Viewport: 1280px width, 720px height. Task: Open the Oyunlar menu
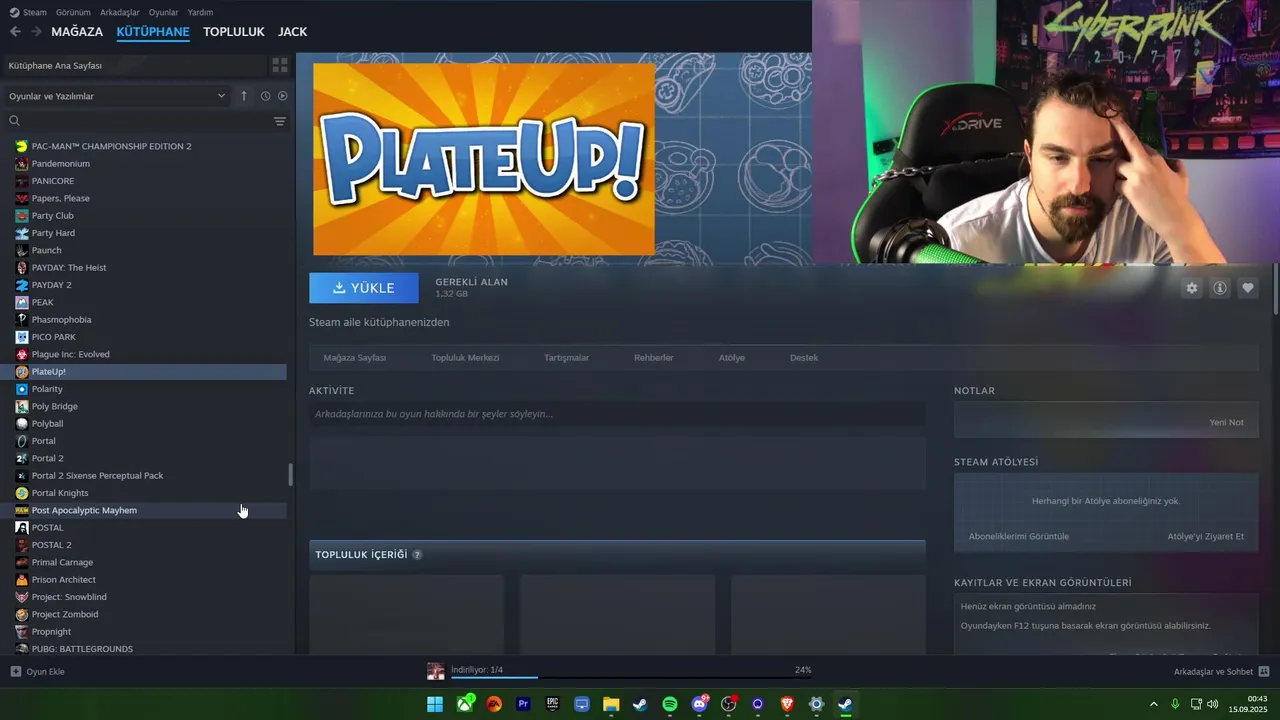point(163,12)
